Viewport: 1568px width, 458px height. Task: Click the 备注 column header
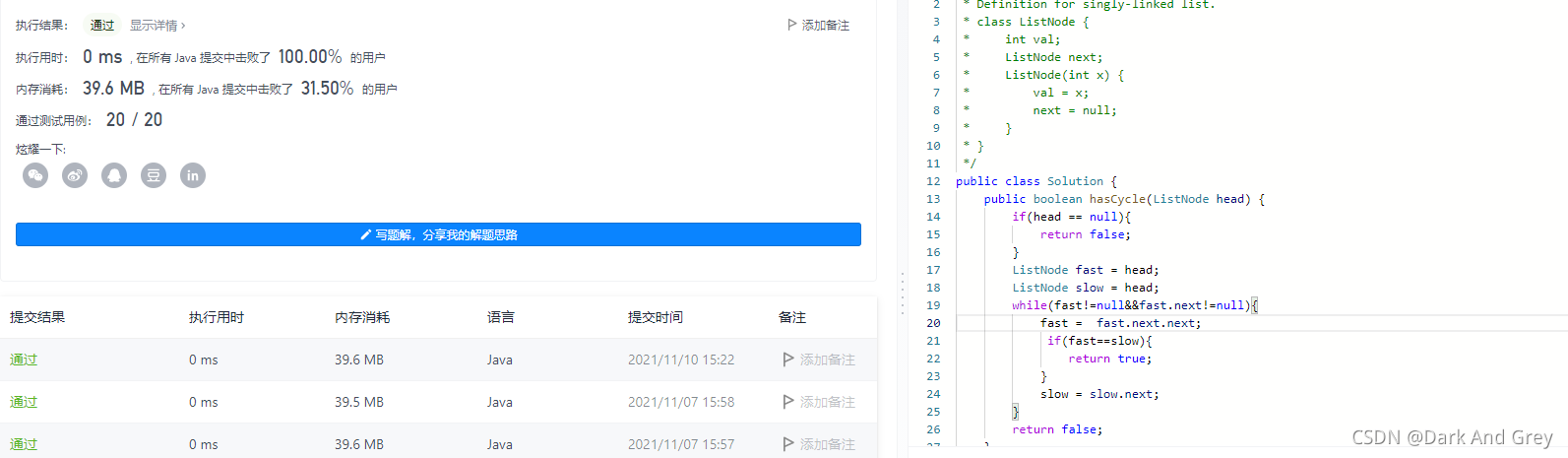(x=792, y=317)
